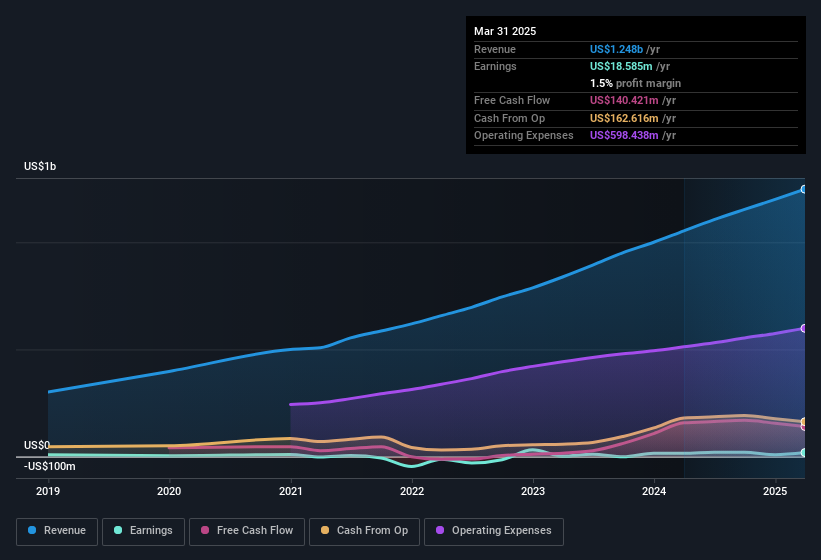Click the Operating Expenses label in tooltip
The height and width of the screenshot is (560, 821).
coord(524,136)
